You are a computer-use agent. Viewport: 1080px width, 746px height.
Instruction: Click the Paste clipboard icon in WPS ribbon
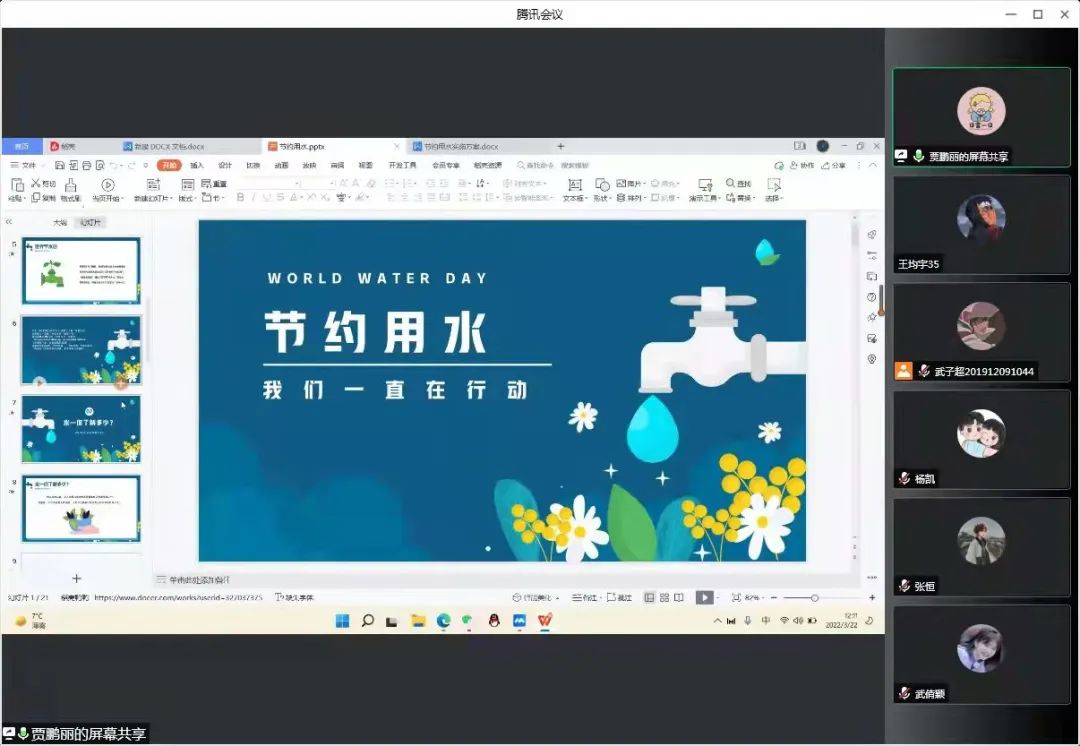[17, 185]
